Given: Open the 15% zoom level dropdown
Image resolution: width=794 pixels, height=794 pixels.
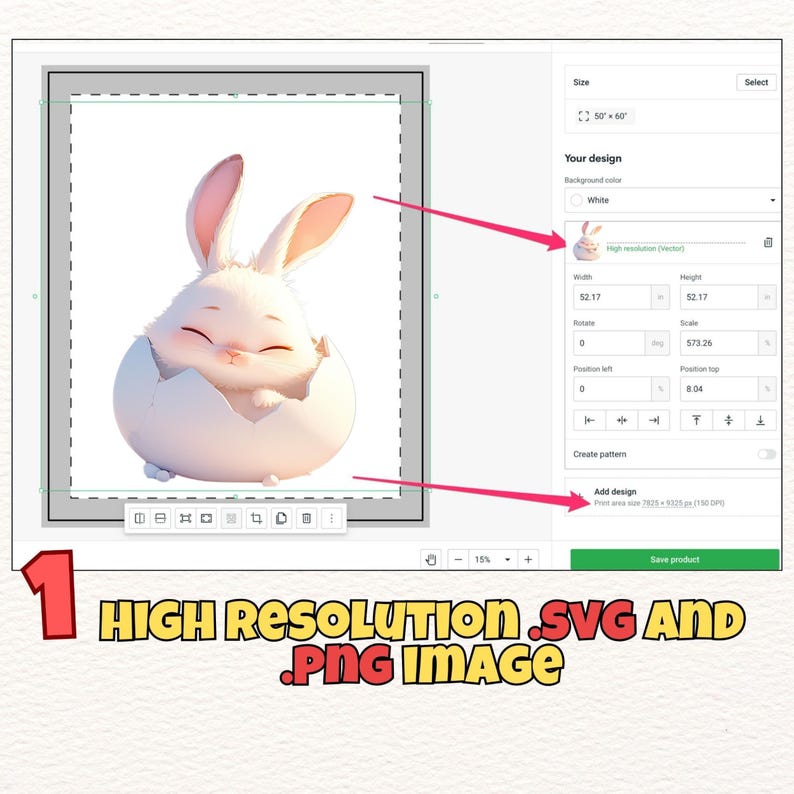Looking at the screenshot, I should click(493, 560).
